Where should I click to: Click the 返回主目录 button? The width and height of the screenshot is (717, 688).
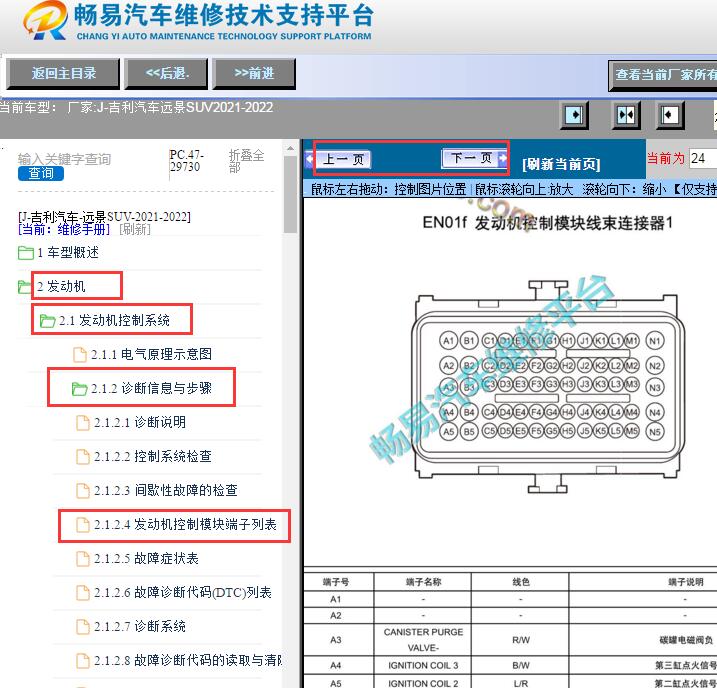(x=63, y=73)
